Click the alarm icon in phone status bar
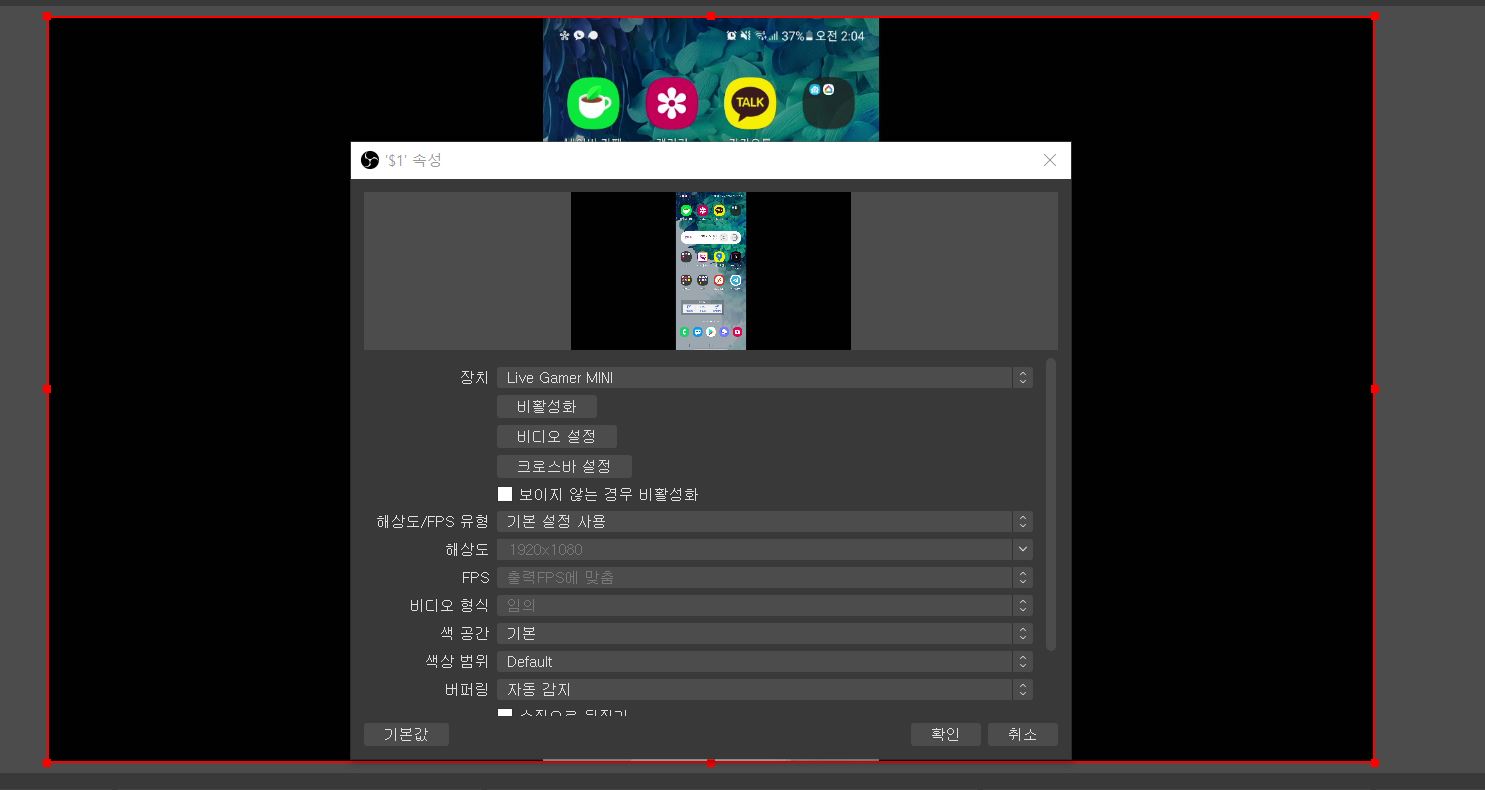 (x=731, y=36)
